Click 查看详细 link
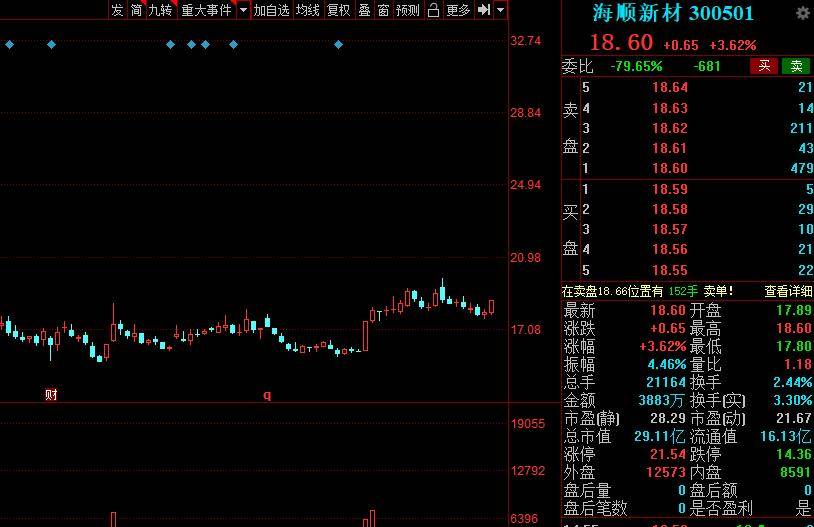814x527 pixels. coord(788,291)
